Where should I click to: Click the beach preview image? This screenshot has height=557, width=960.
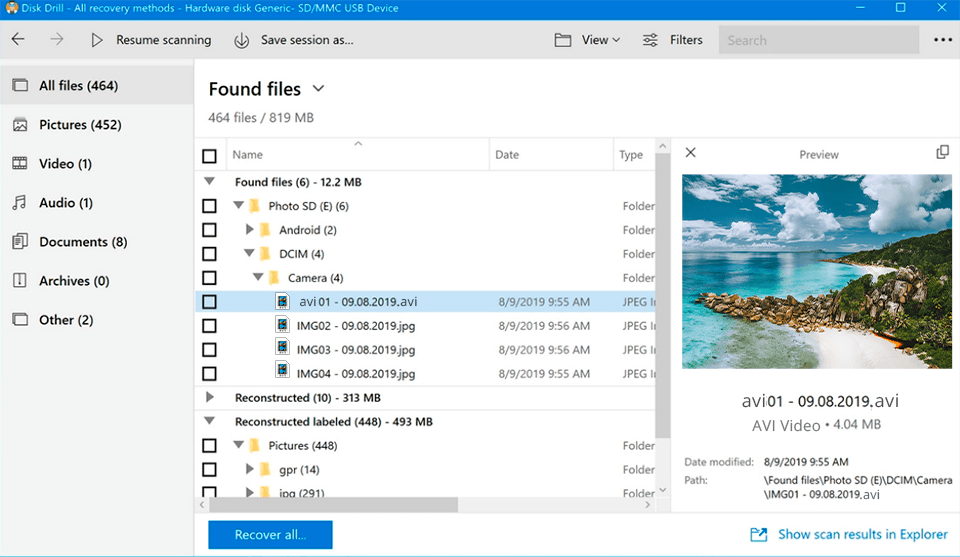pyautogui.click(x=817, y=272)
